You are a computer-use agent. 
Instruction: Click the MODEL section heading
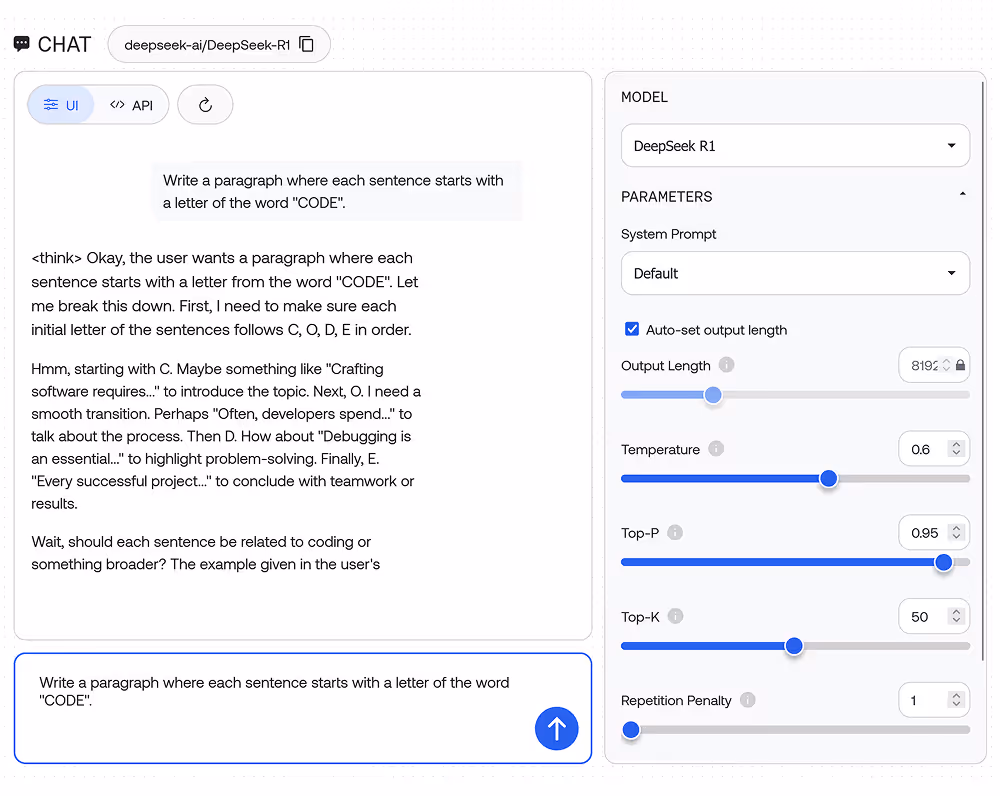(x=644, y=97)
